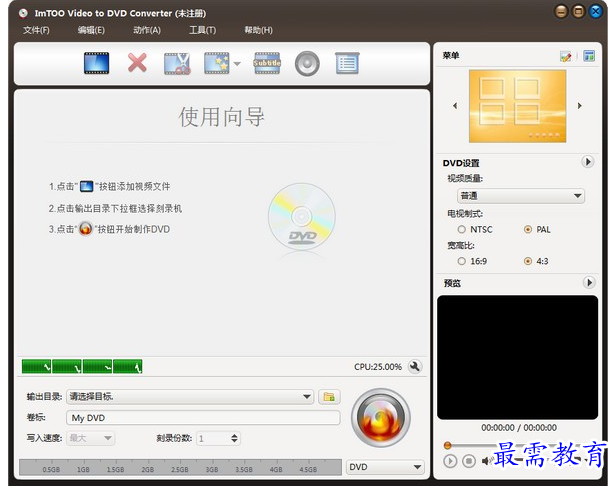Viewport: 615px width, 486px height.
Task: Click the disc capacity gauge bar
Action: [180, 467]
